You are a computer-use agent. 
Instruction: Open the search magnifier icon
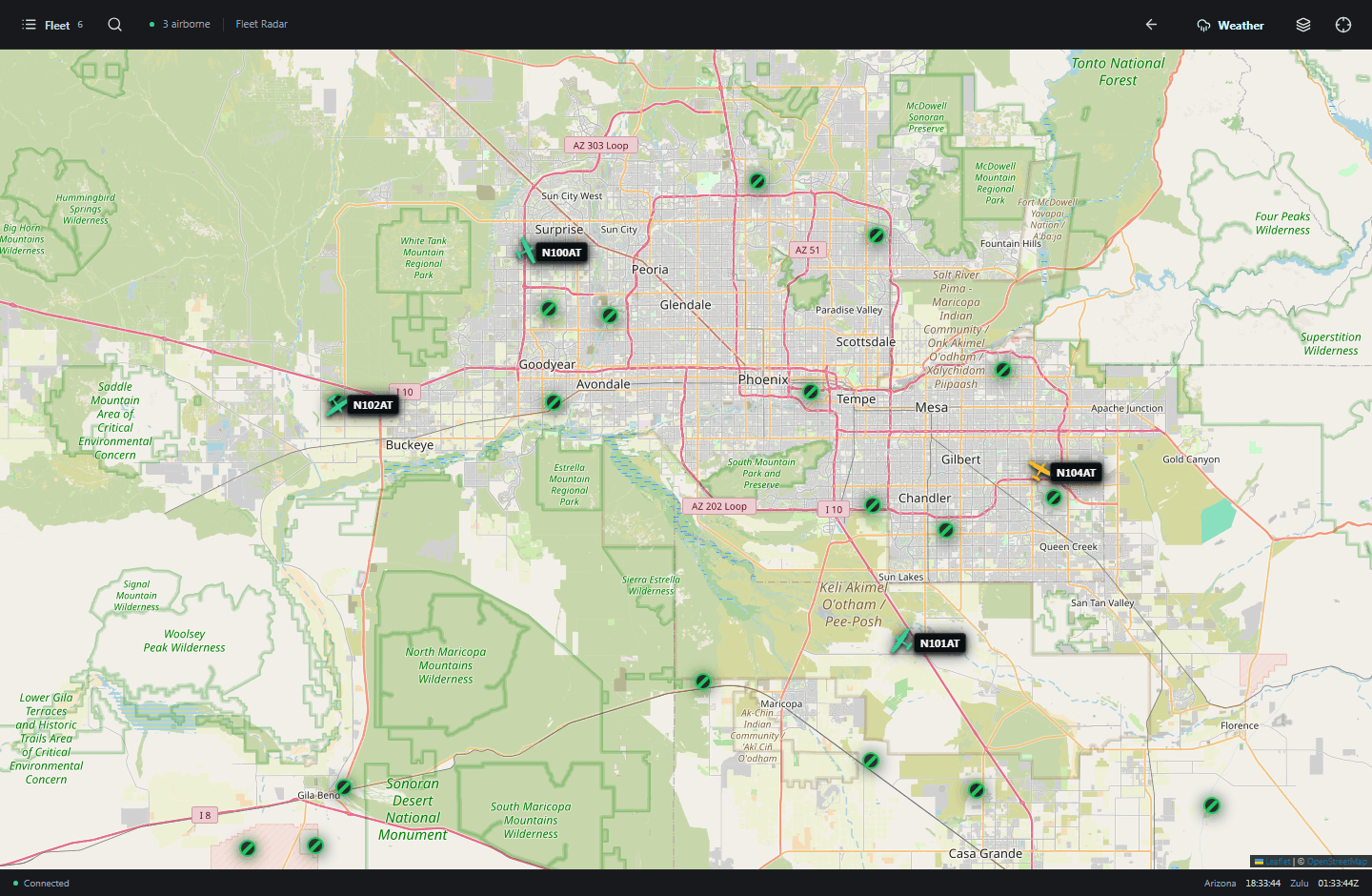(x=115, y=25)
